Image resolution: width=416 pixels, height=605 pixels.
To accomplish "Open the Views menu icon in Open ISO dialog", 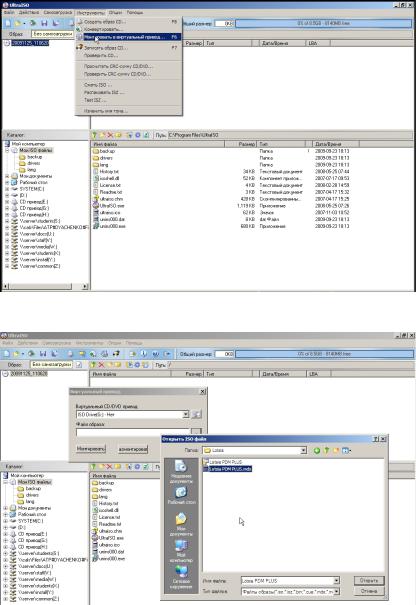I will point(346,450).
